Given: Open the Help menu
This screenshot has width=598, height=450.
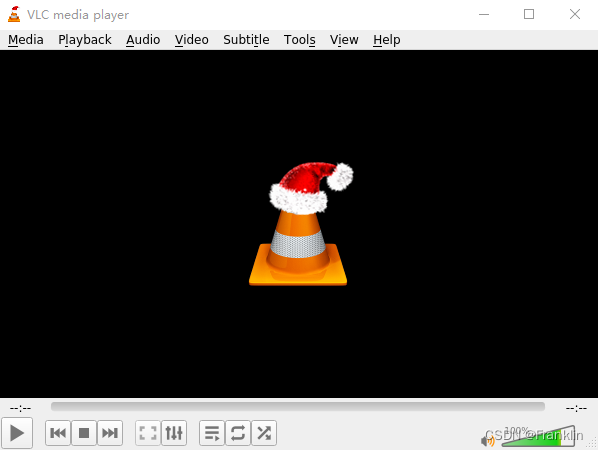Looking at the screenshot, I should point(387,40).
